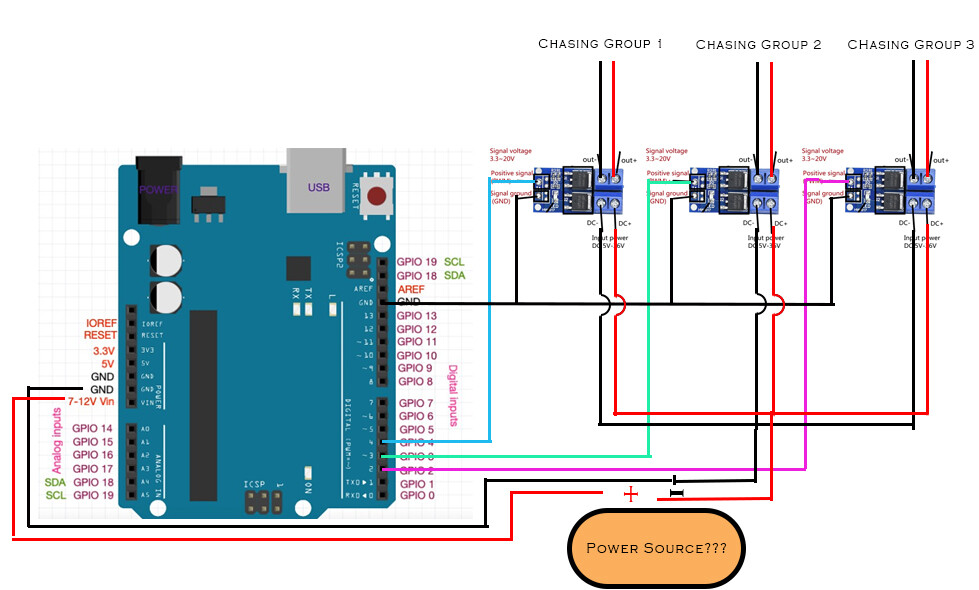Click the GPIO 14 analog pin label
979x590 pixels.
click(92, 428)
